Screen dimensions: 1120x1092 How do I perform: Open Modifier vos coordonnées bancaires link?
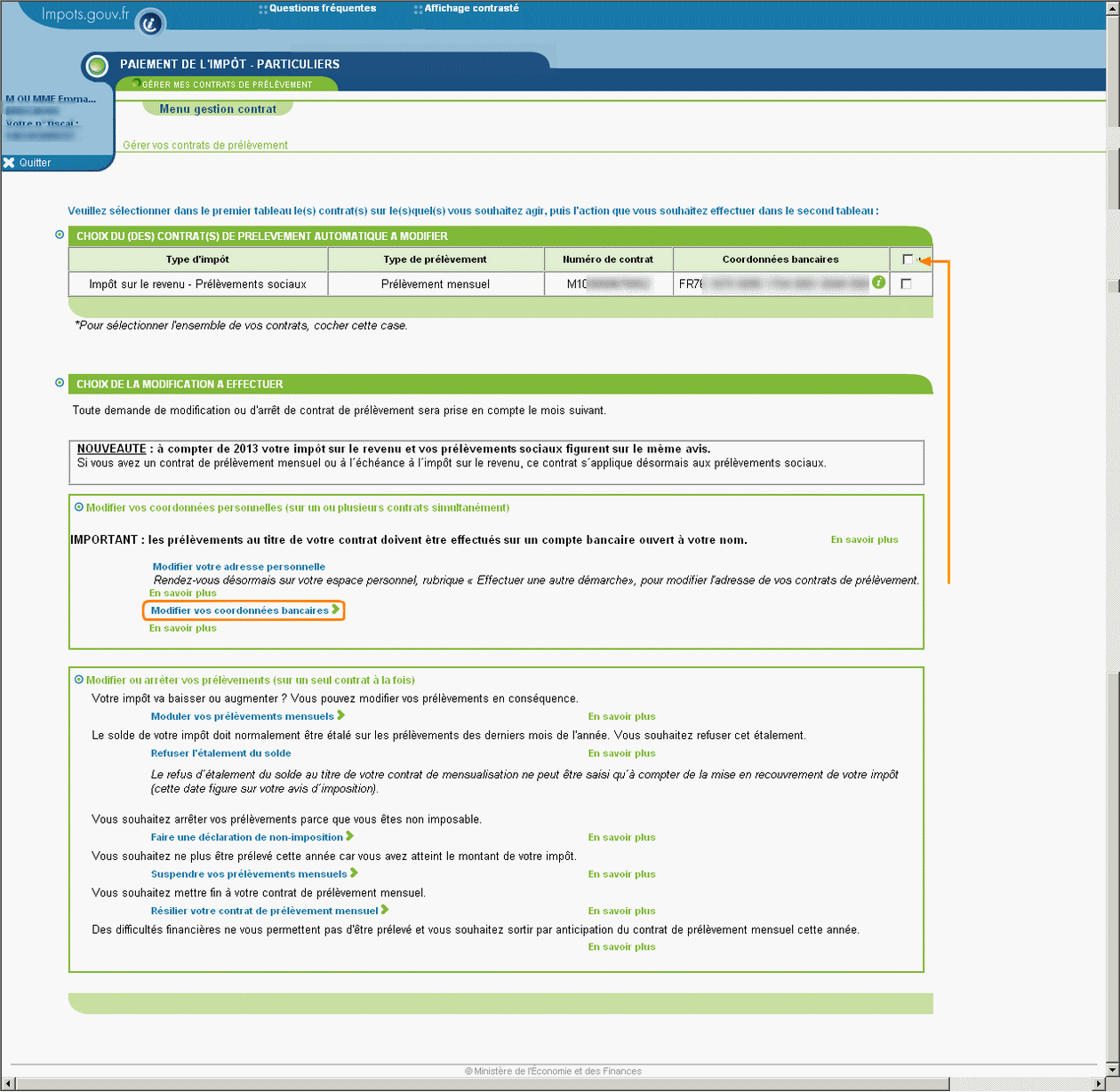click(240, 610)
